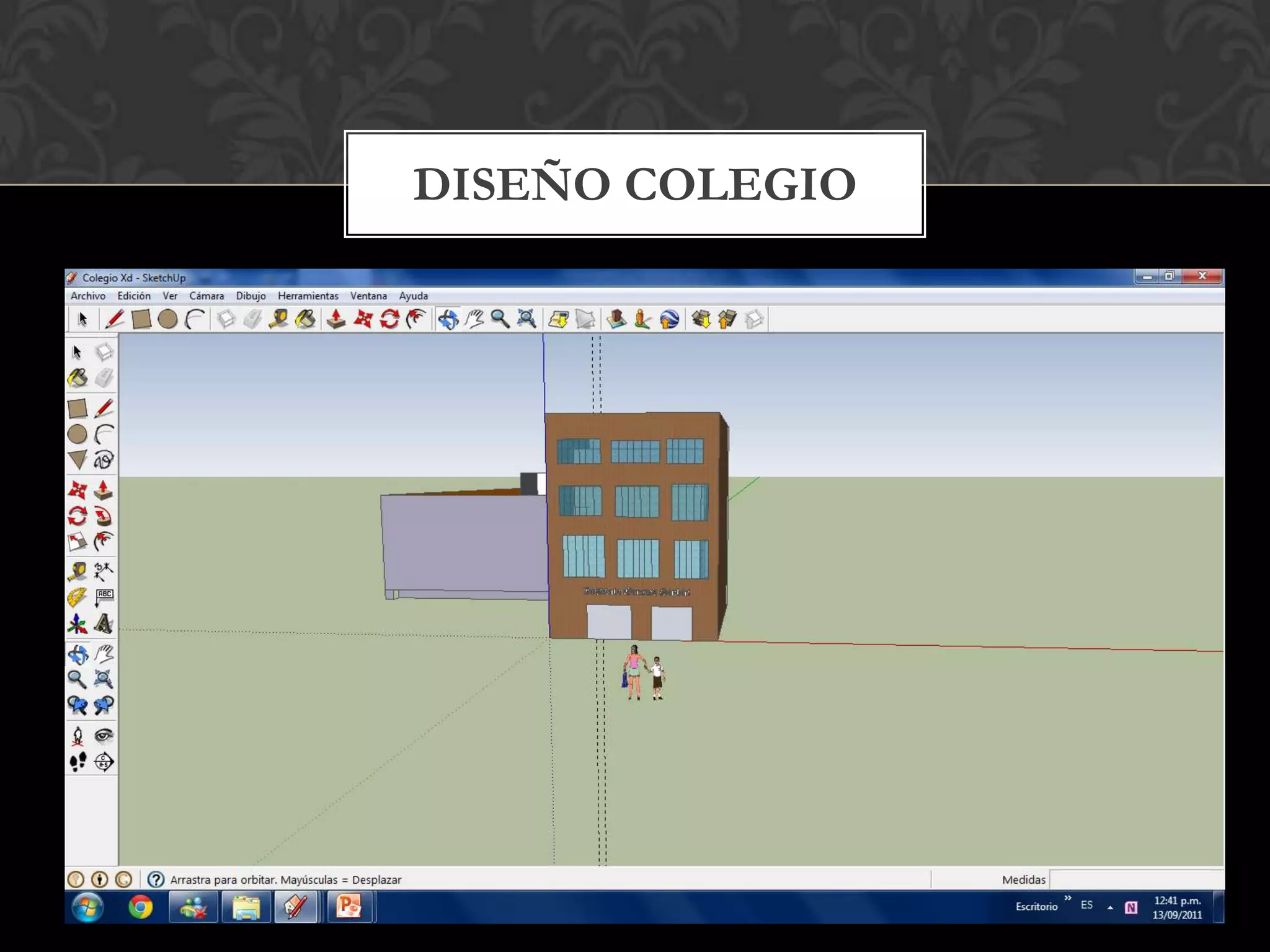Click the Add Location icon in top toolbar
The height and width of the screenshot is (952, 1270).
point(559,319)
